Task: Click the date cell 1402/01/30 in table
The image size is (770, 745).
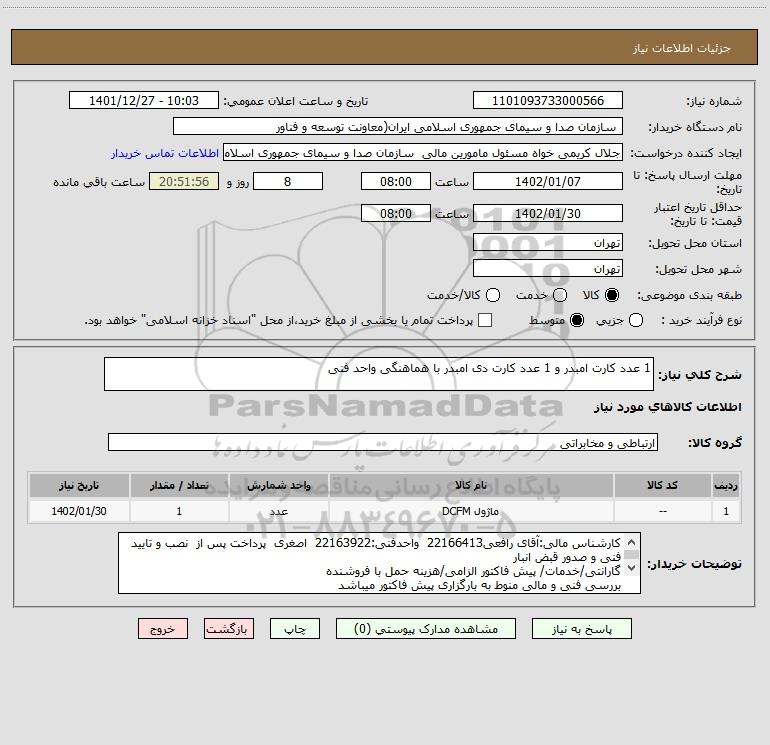Action: coord(79,511)
